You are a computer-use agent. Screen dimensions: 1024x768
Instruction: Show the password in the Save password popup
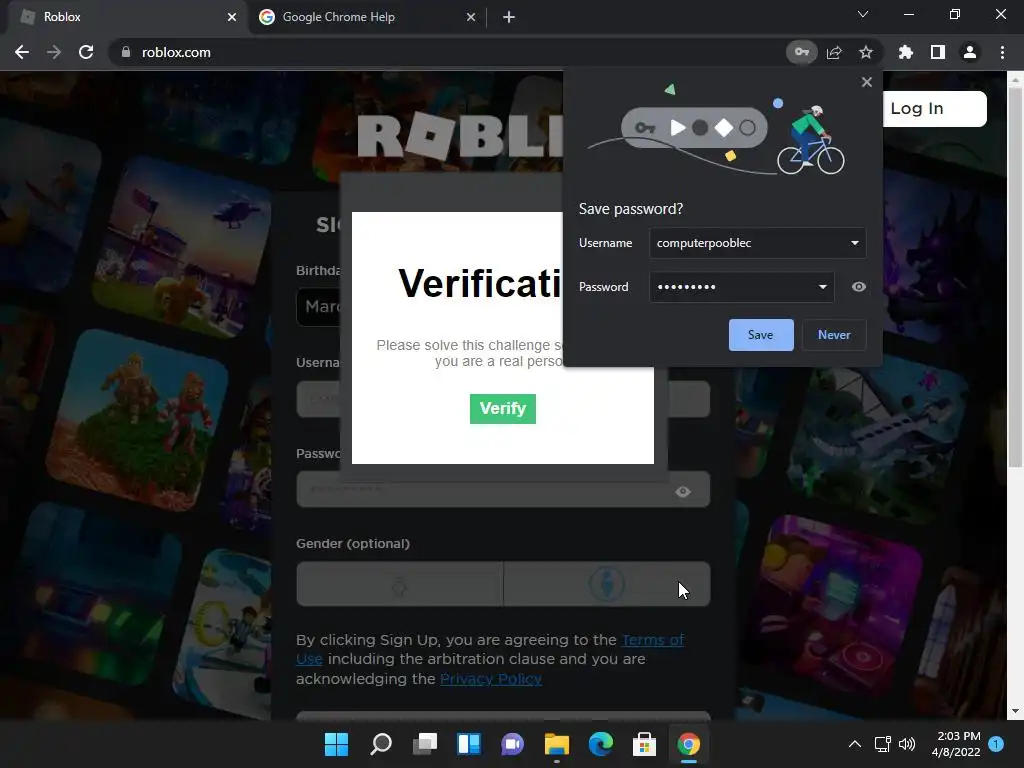click(x=859, y=287)
